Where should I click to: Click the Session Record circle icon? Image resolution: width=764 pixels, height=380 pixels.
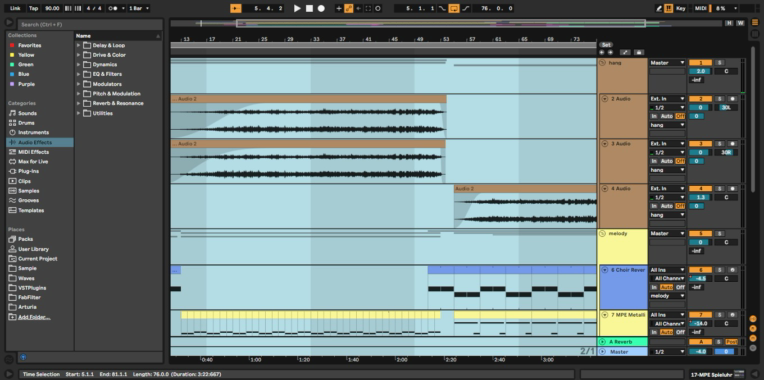tap(378, 8)
